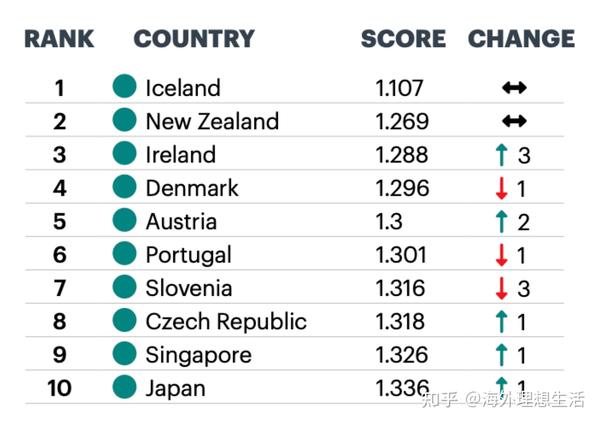Image resolution: width=600 pixels, height=424 pixels.
Task: Click the teal circle next to New Zealand
Action: [x=124, y=121]
